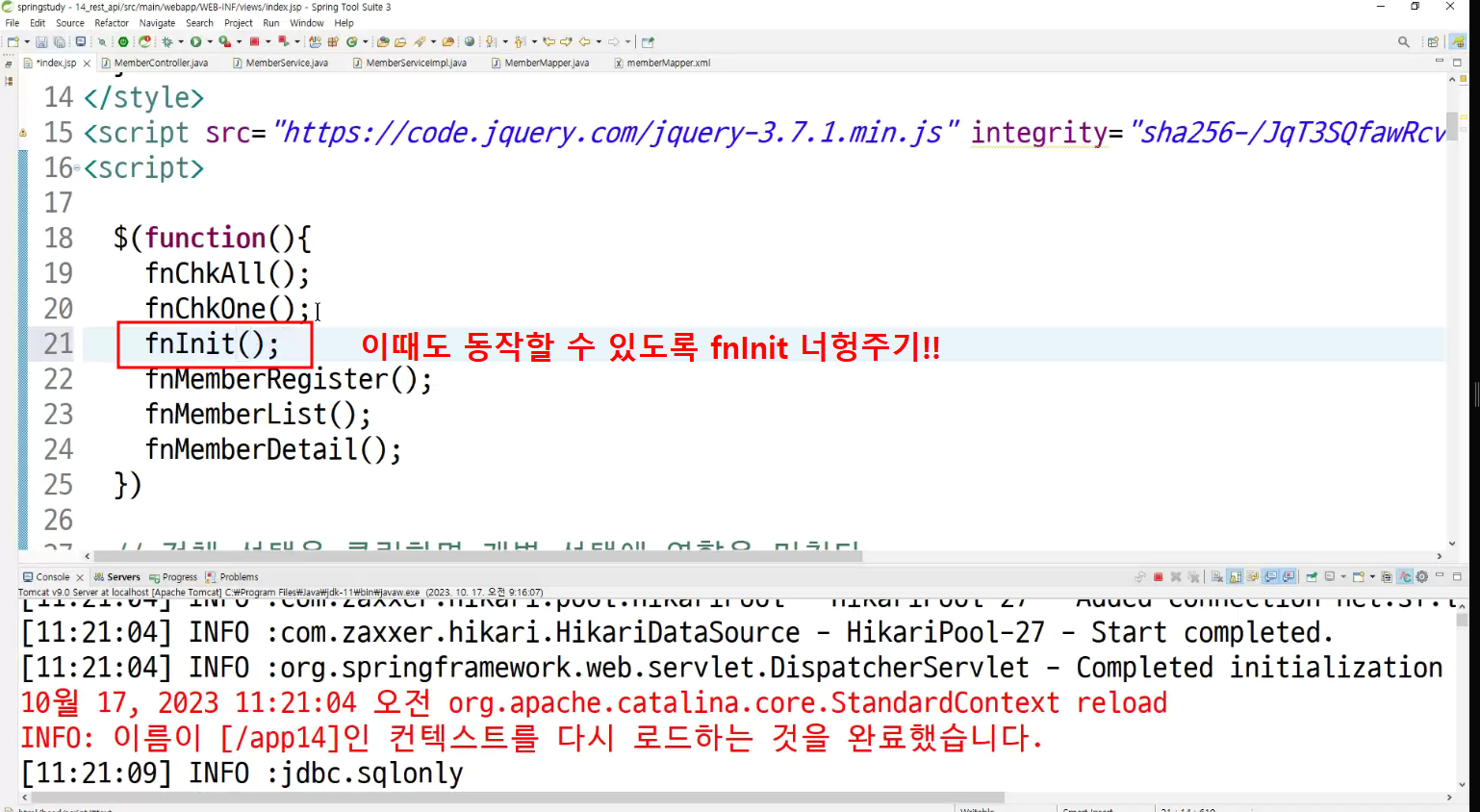Save the current file with the Save icon

pos(41,42)
